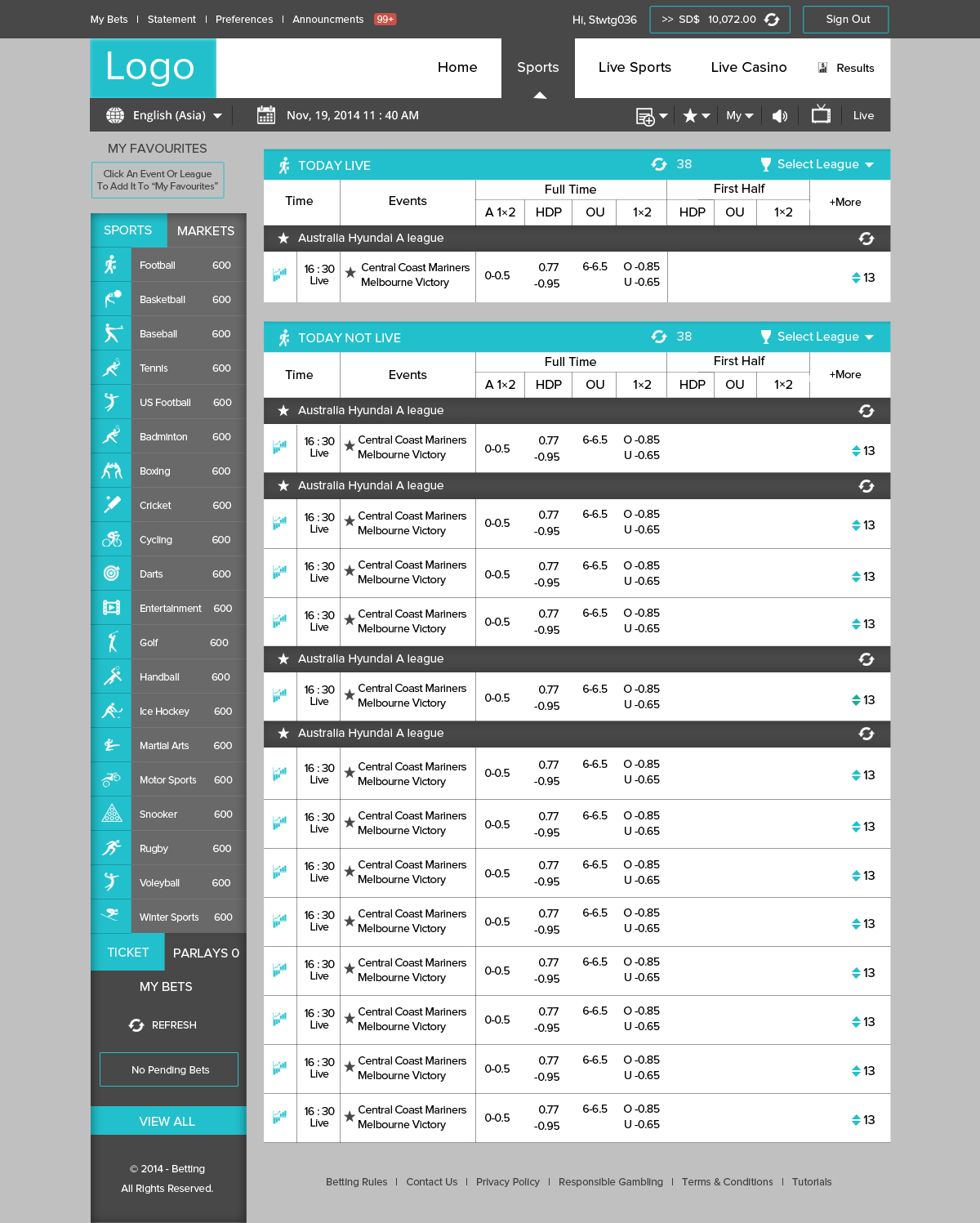Click the Martial Arts sport icon
This screenshot has width=980, height=1223.
point(112,745)
